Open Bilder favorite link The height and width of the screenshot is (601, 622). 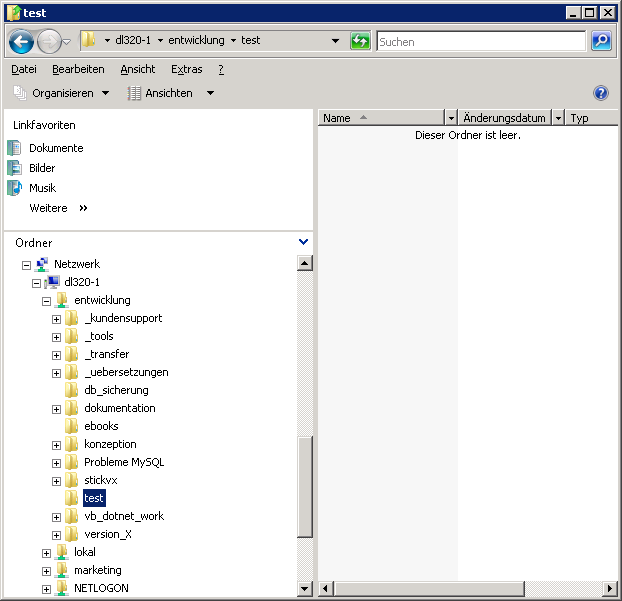42,168
